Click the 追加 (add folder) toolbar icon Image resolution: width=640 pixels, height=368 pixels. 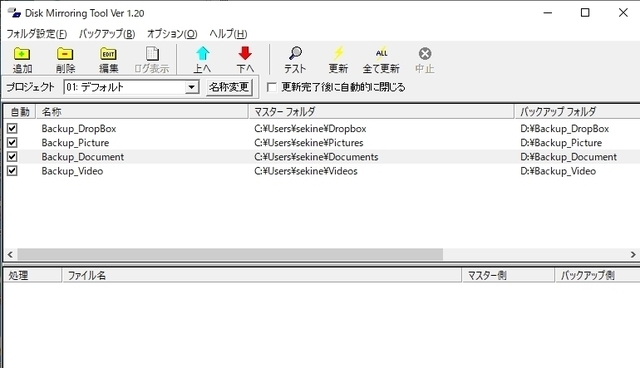point(22,54)
